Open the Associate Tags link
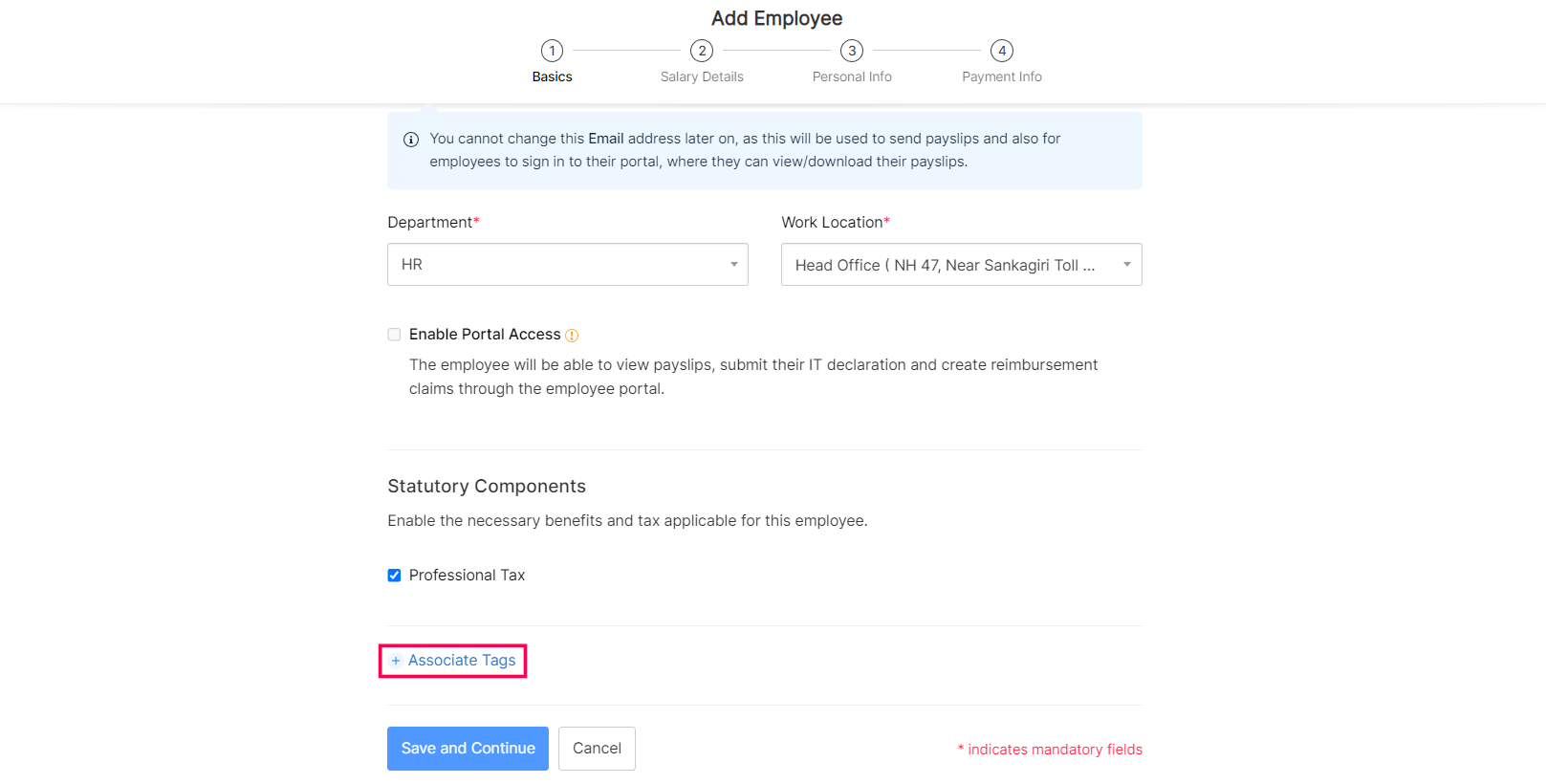The height and width of the screenshot is (784, 1546). tap(462, 661)
